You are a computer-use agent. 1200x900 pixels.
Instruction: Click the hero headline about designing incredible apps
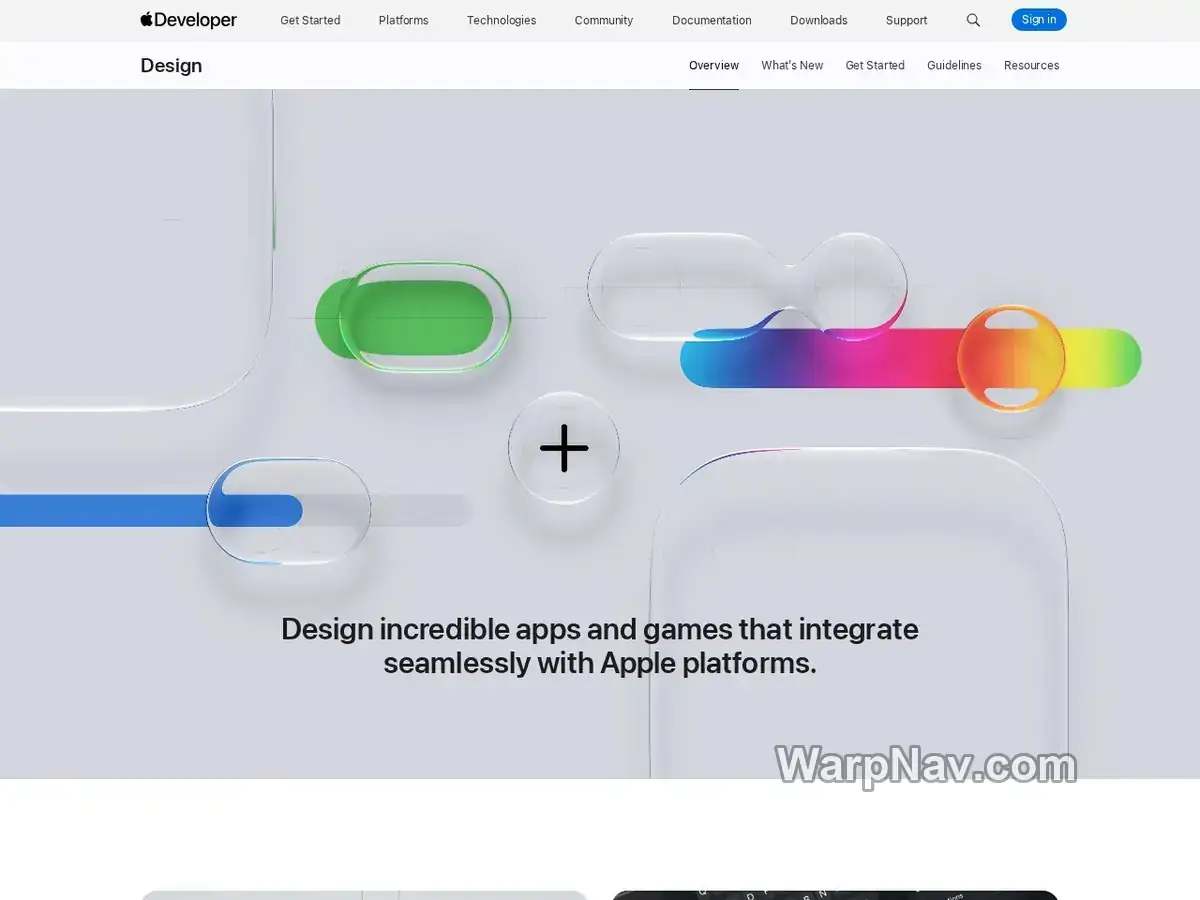600,646
